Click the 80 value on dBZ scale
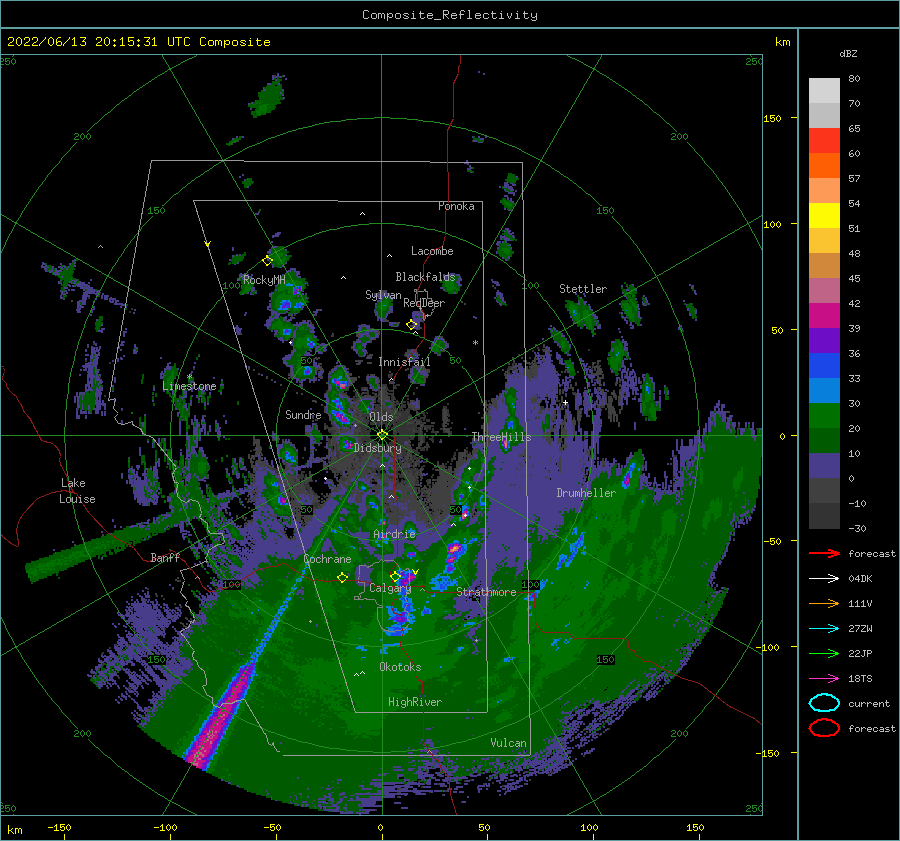This screenshot has width=900, height=841. point(854,79)
